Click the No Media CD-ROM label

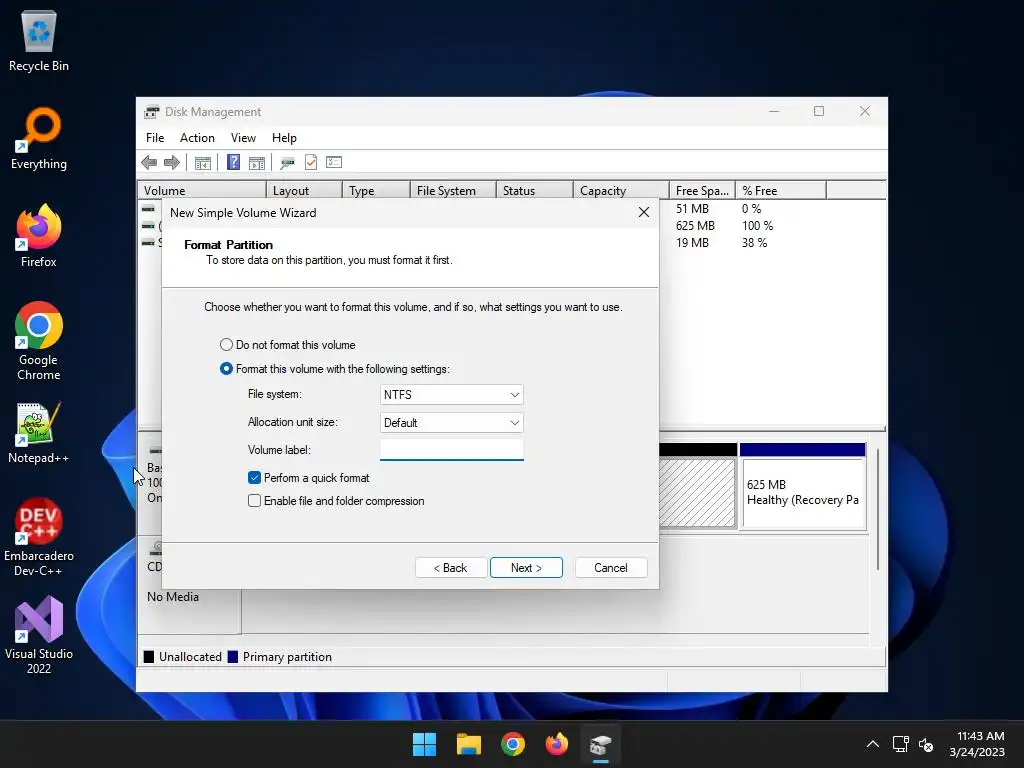pyautogui.click(x=172, y=596)
